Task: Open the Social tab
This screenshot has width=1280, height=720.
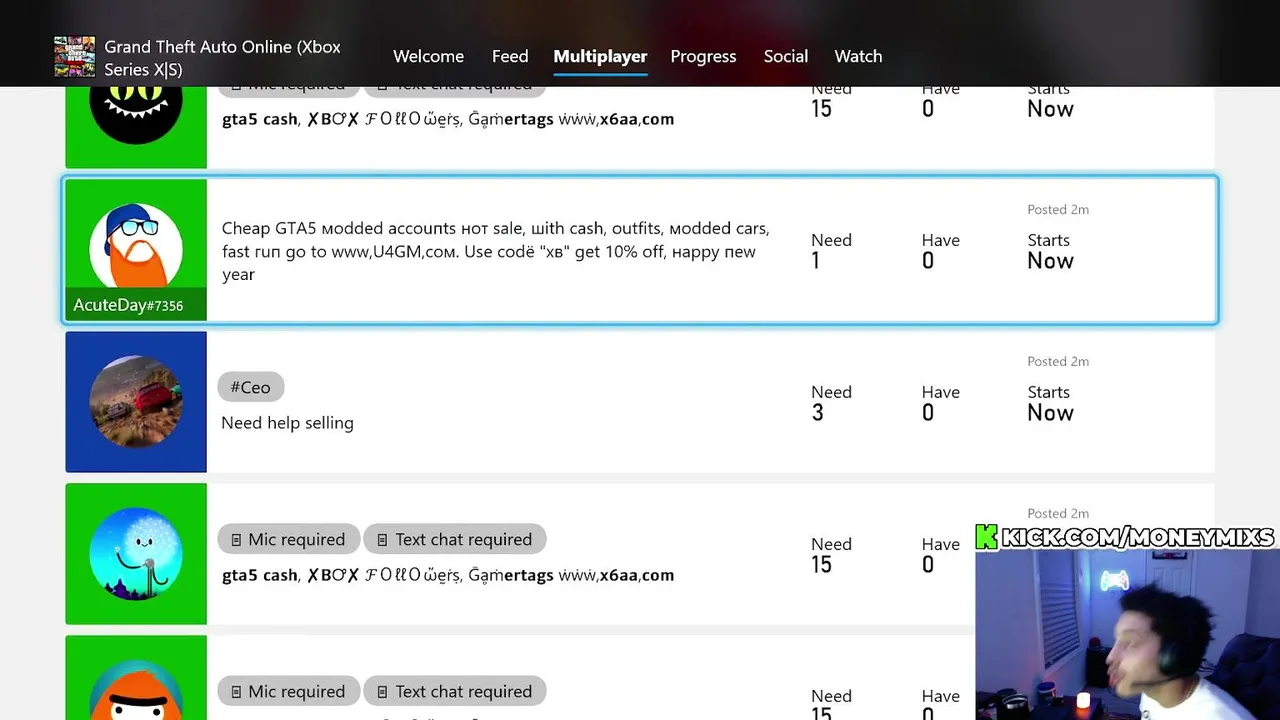Action: (x=785, y=57)
